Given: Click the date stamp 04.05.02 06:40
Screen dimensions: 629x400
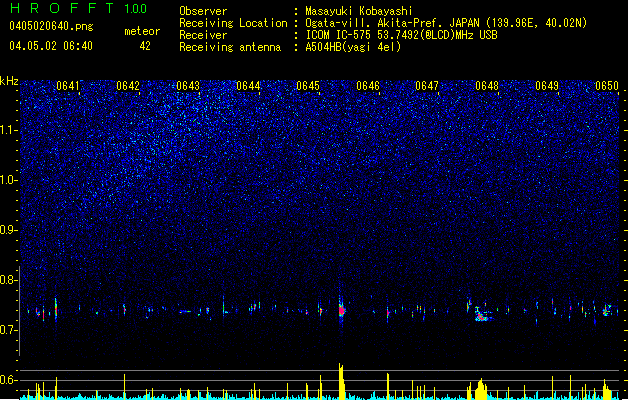Looking at the screenshot, I should click(51, 46).
